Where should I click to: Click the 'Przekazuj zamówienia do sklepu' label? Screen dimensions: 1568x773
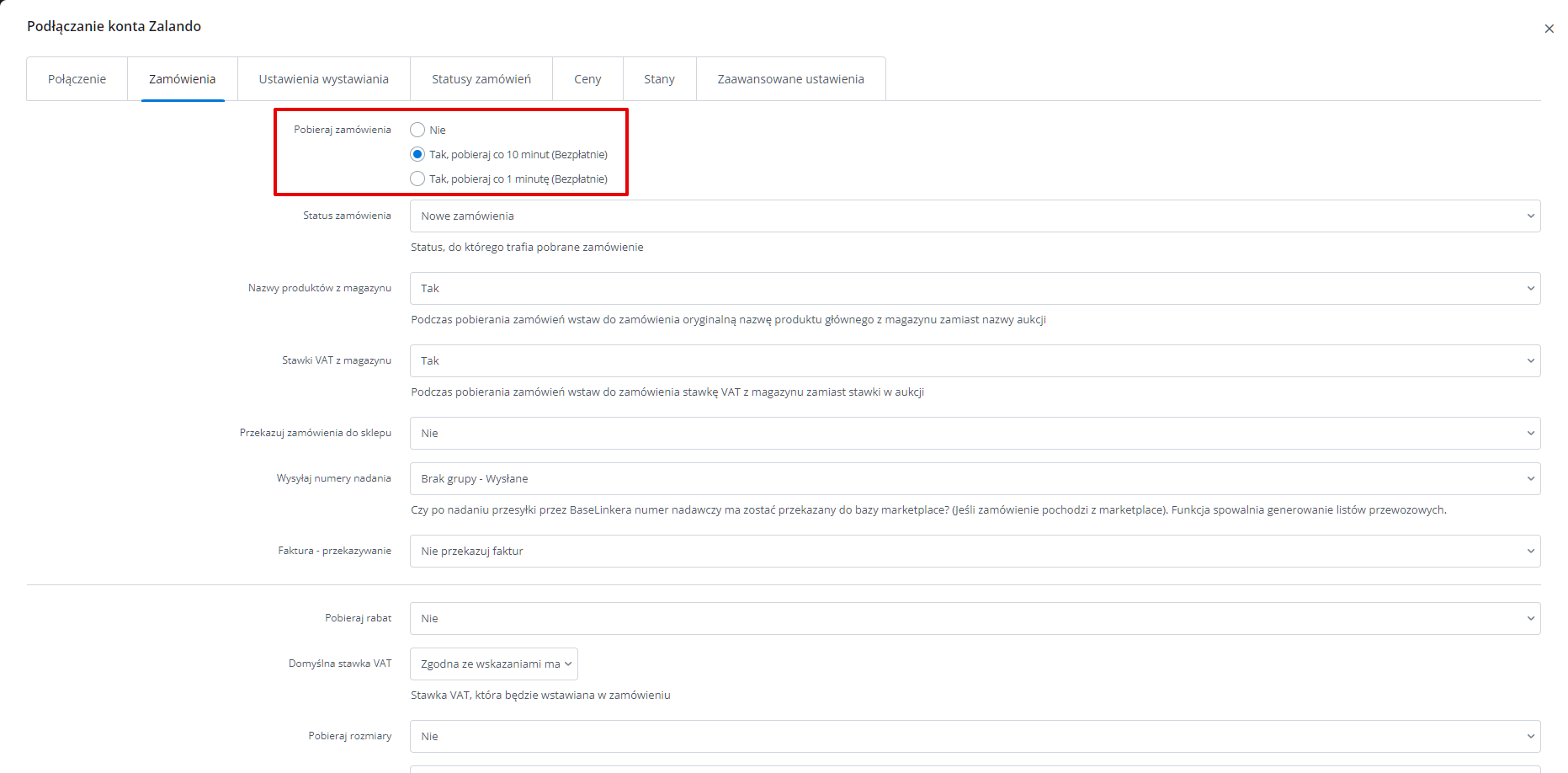coord(316,433)
